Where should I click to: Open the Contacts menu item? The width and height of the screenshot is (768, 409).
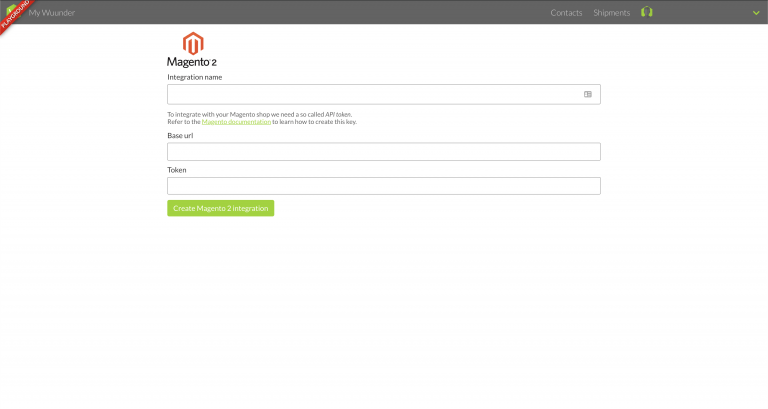click(x=566, y=13)
